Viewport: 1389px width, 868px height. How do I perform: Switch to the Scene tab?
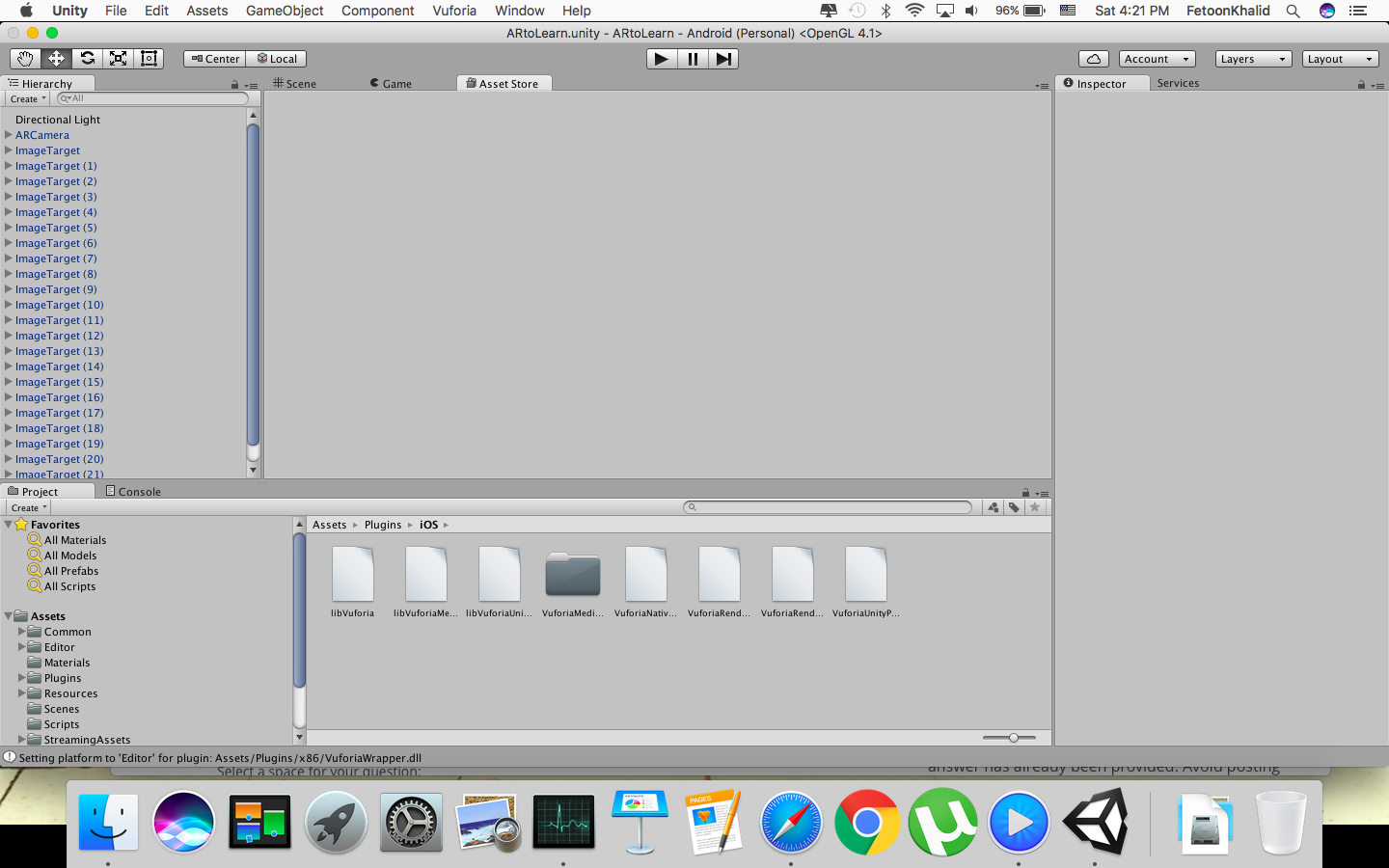coord(295,84)
